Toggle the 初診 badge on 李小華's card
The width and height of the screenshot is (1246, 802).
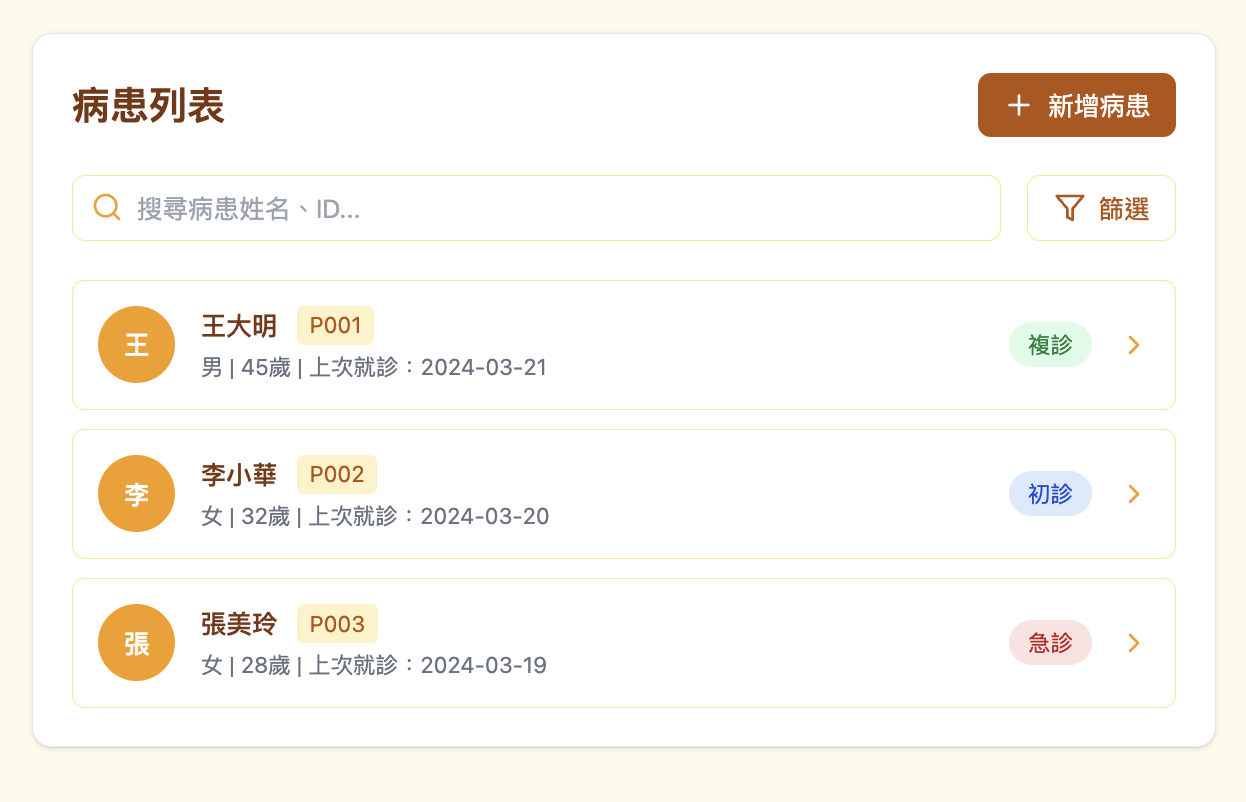(x=1050, y=493)
